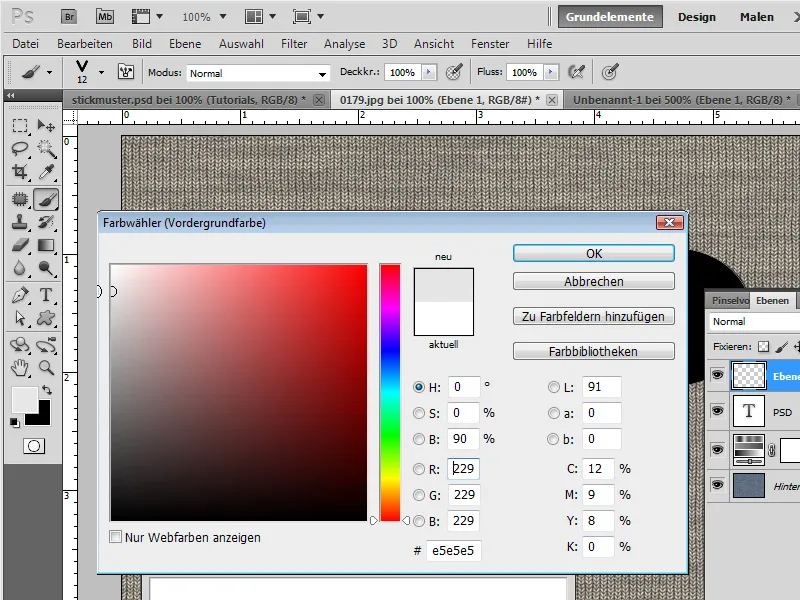The height and width of the screenshot is (600, 800).
Task: Select the Rectangular Marquee tool
Action: click(x=20, y=126)
